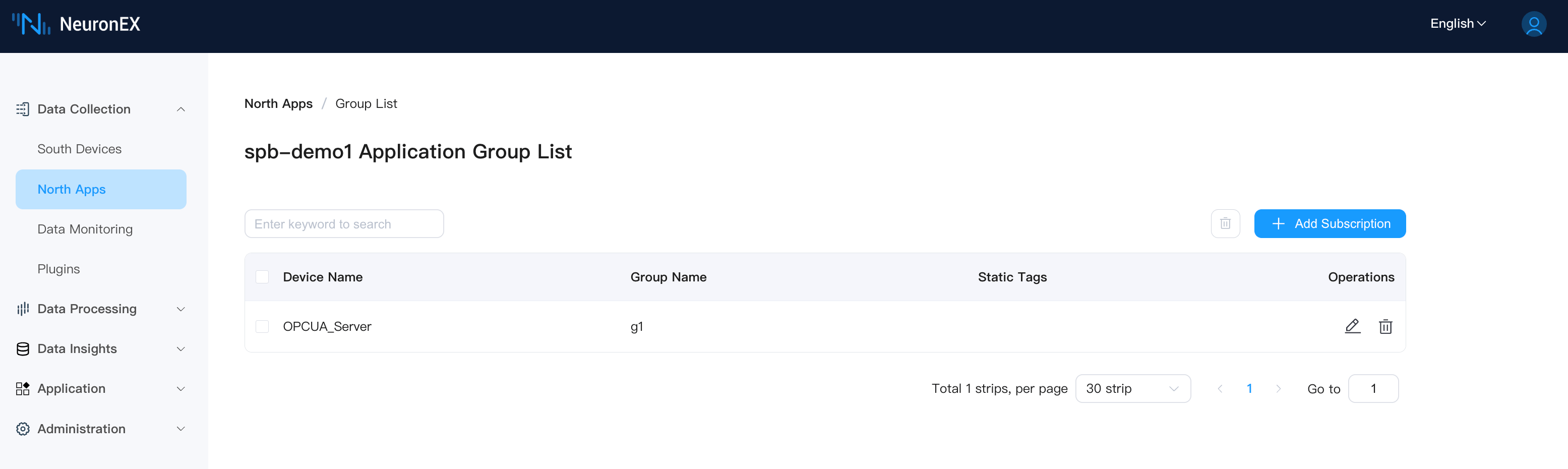This screenshot has width=1568, height=469.
Task: Click the North Apps breadcrumb link
Action: tap(278, 103)
